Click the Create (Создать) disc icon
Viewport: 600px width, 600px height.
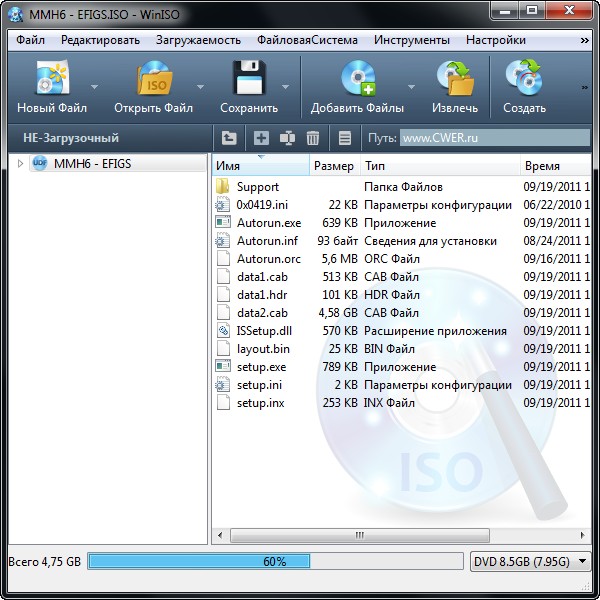(x=524, y=80)
